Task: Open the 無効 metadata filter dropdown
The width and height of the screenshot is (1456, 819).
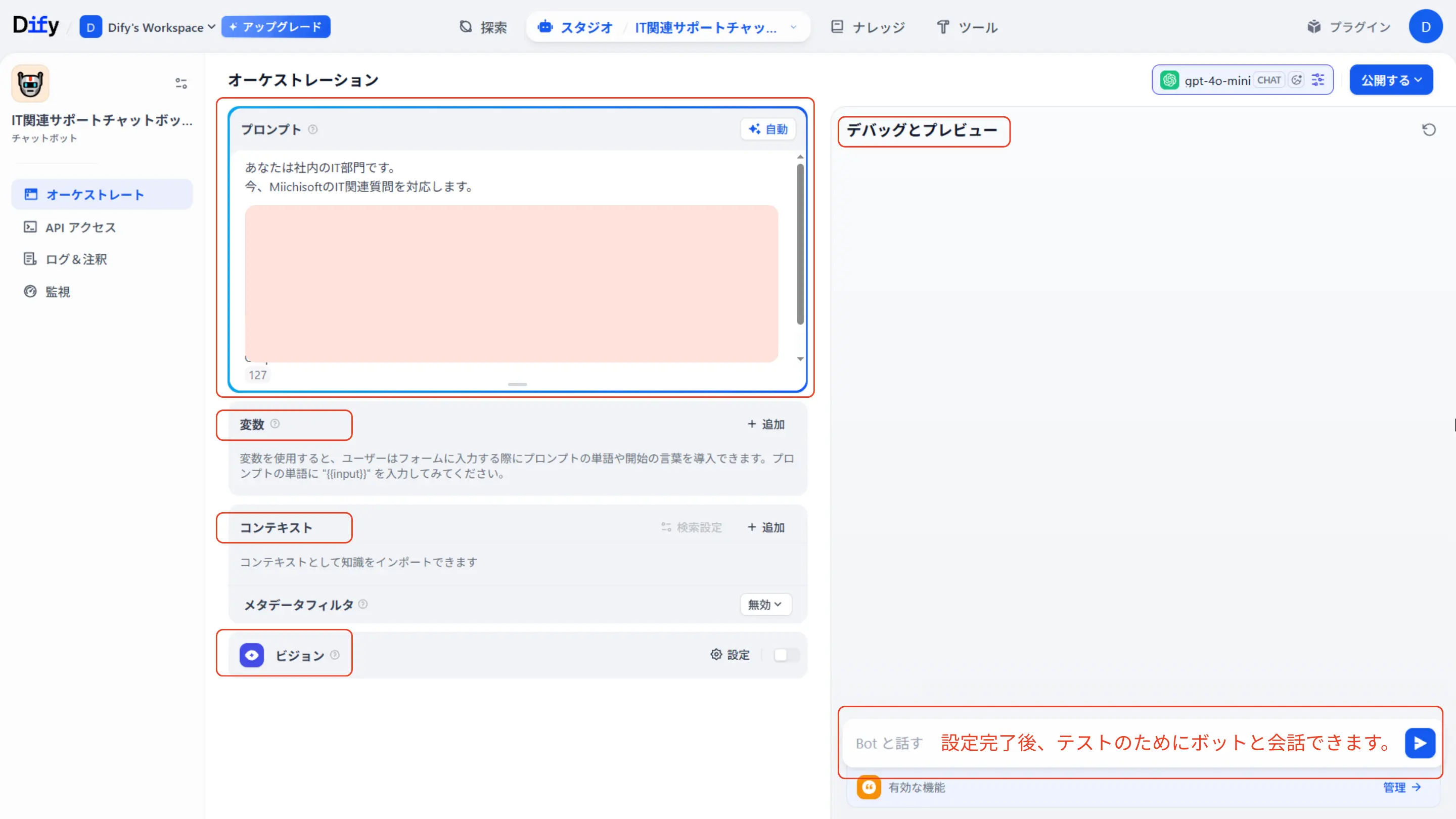Action: [x=765, y=604]
